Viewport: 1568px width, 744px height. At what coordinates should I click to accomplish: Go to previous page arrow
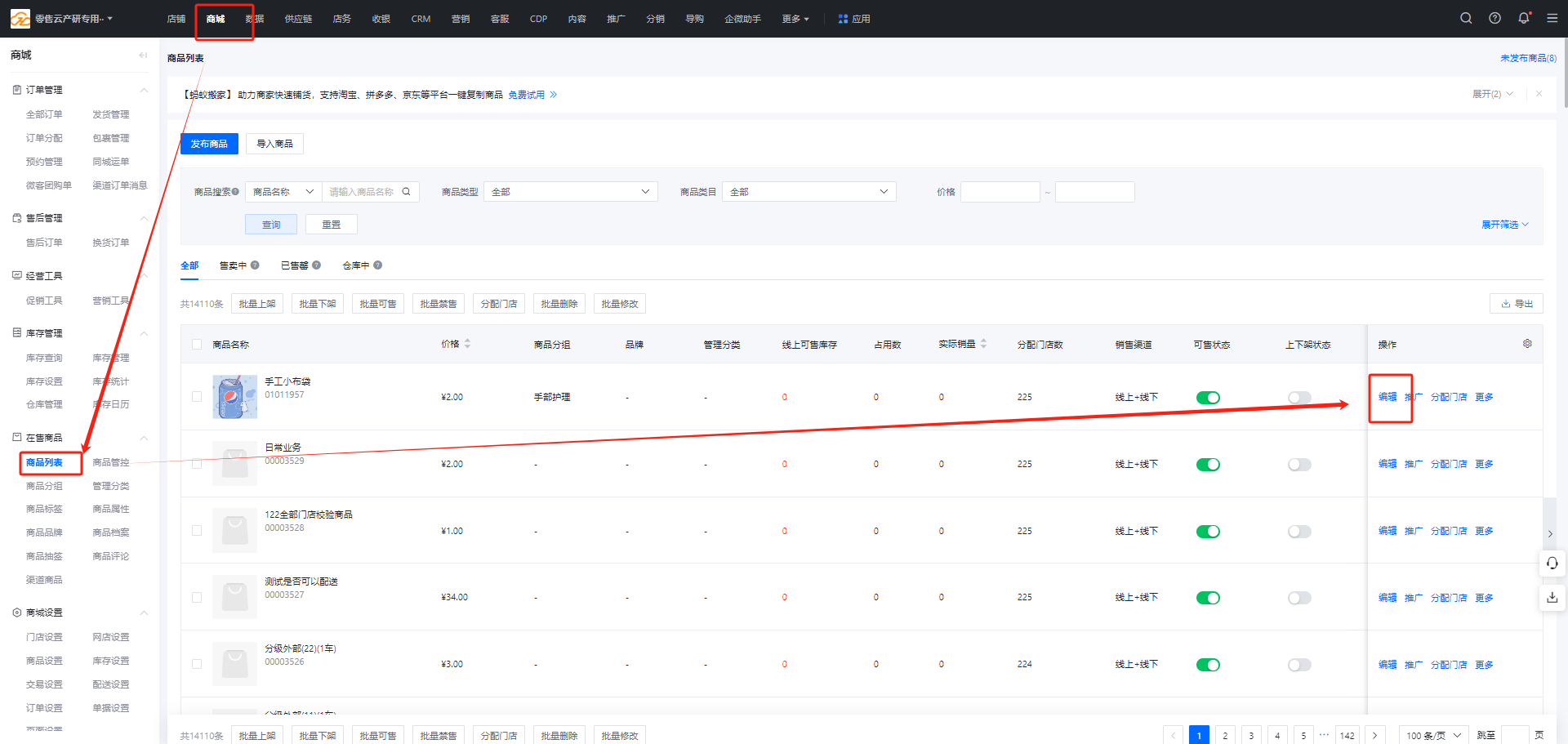coord(1173,735)
